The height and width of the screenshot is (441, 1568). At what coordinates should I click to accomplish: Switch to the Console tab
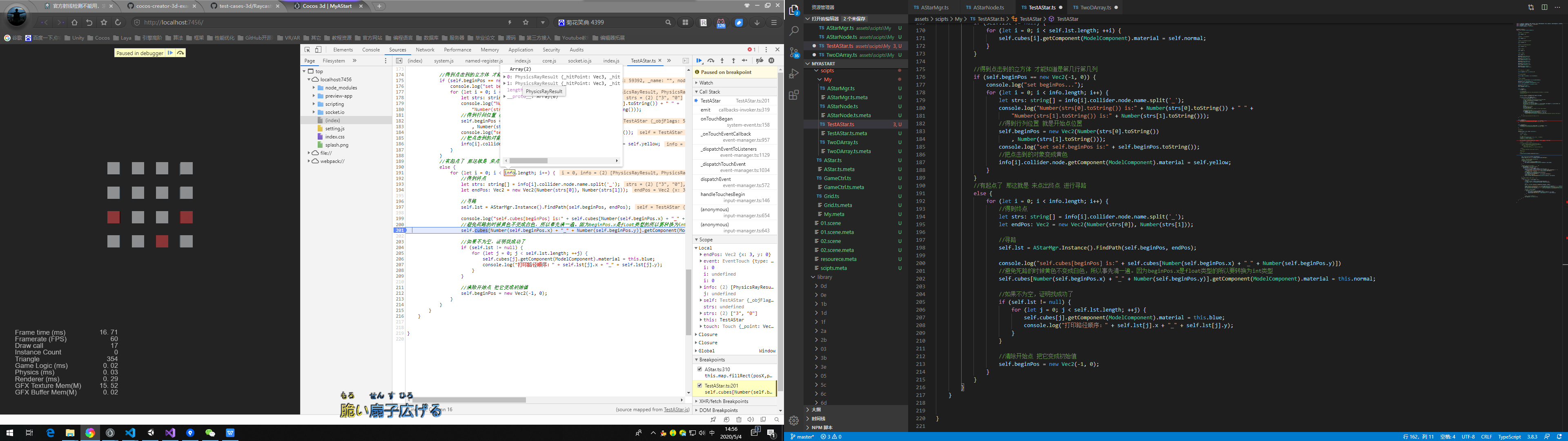point(371,50)
